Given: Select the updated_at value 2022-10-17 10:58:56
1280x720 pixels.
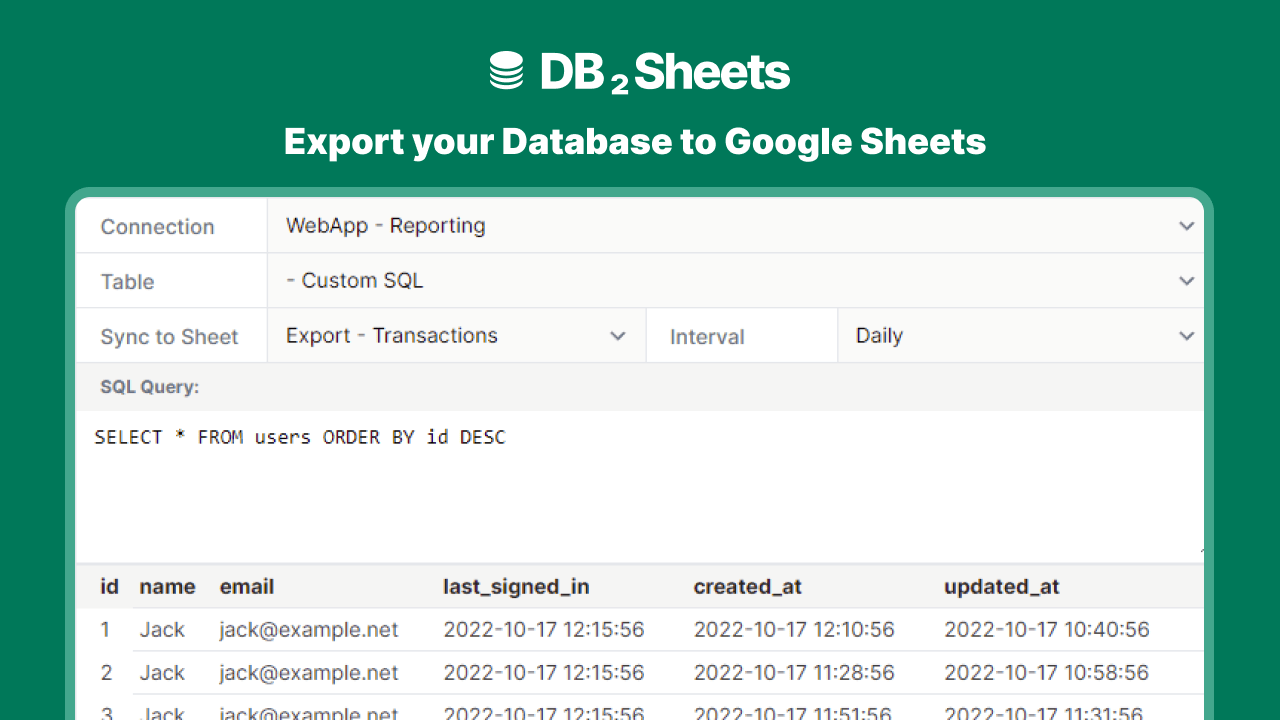Looking at the screenshot, I should [1046, 673].
